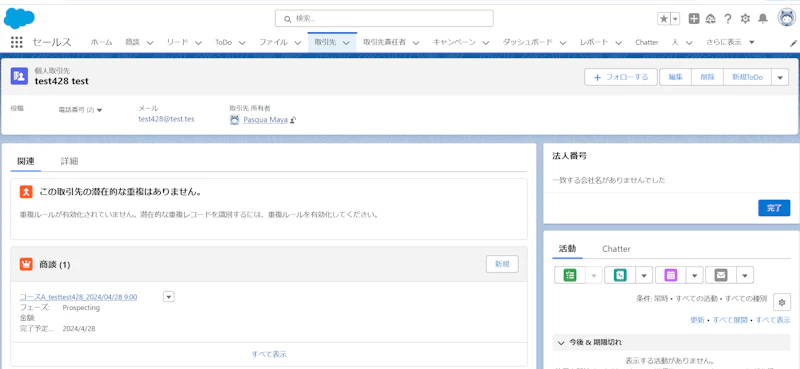Click the フォローする button
This screenshot has height=369, width=800.
click(x=621, y=77)
